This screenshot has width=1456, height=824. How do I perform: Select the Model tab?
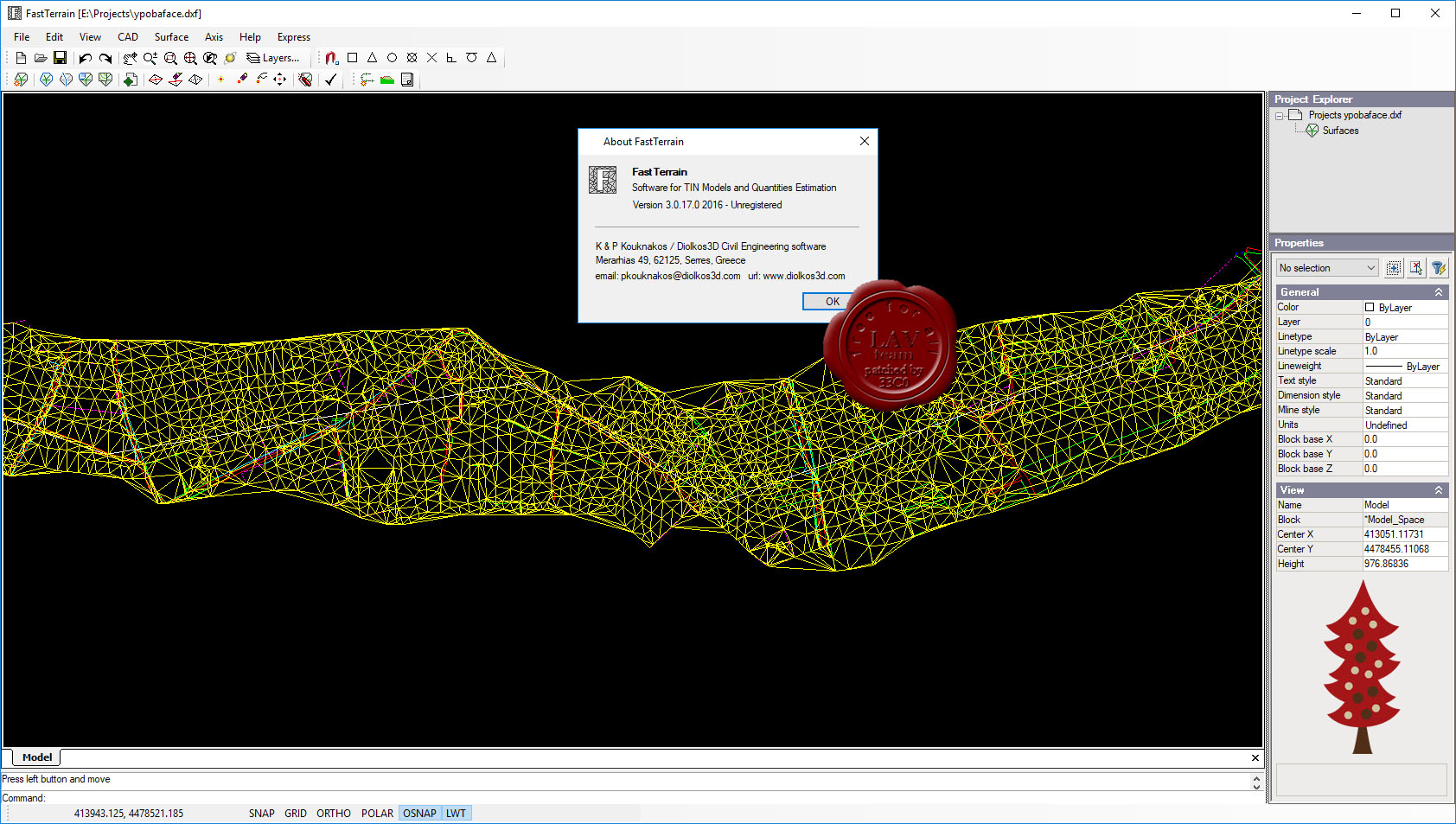37,757
